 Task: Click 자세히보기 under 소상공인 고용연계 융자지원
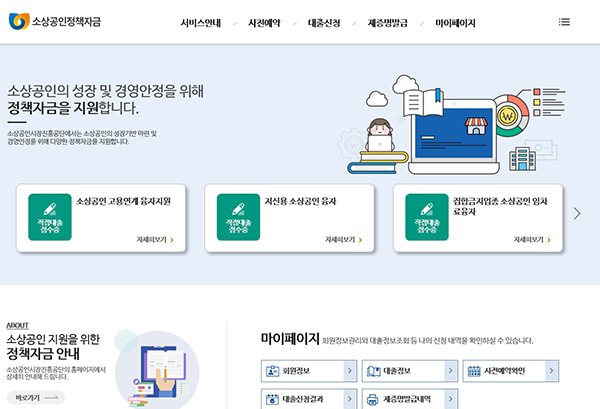pyautogui.click(x=155, y=240)
